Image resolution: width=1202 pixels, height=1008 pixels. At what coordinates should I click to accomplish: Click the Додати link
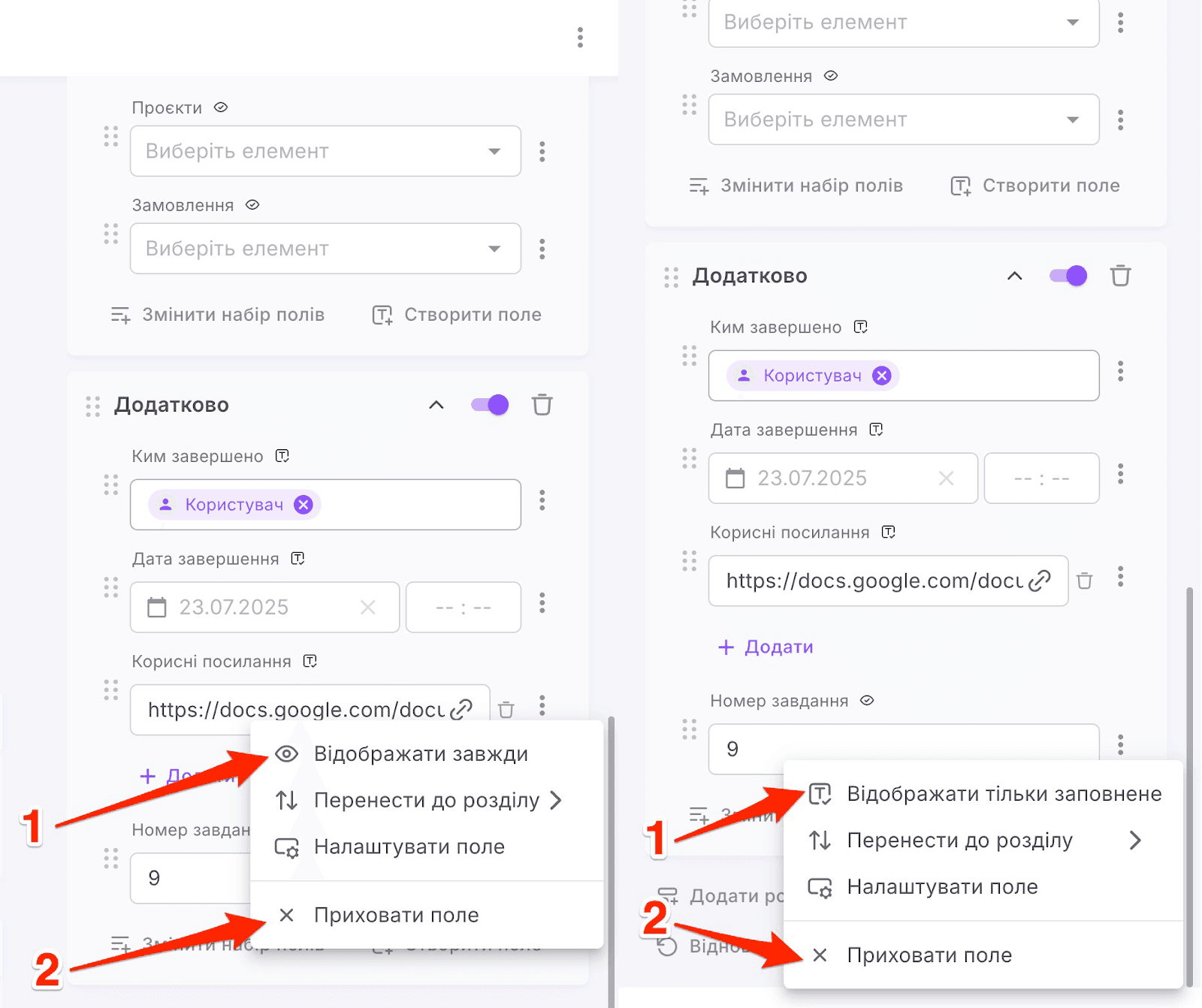click(x=766, y=647)
